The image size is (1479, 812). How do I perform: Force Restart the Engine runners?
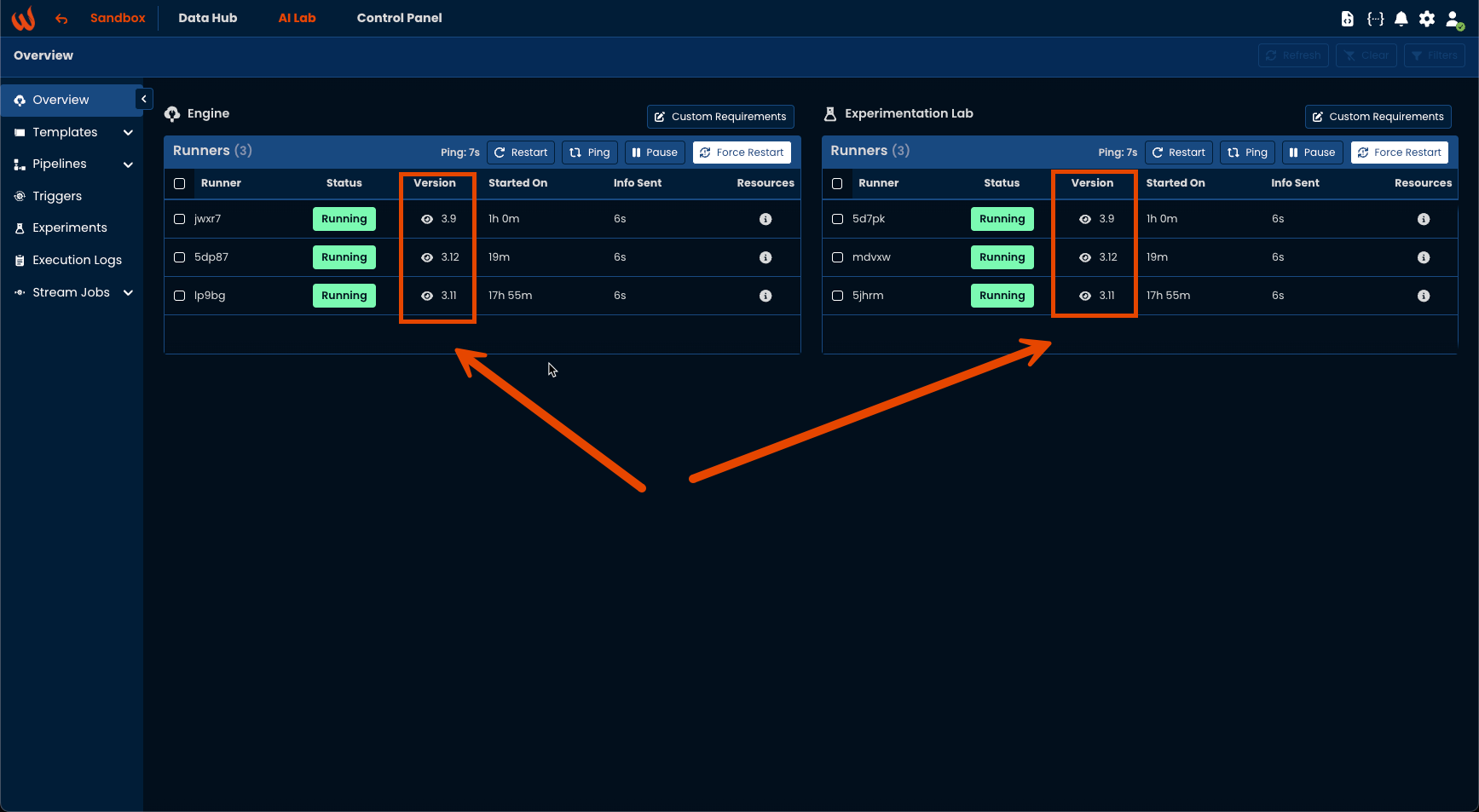[742, 153]
